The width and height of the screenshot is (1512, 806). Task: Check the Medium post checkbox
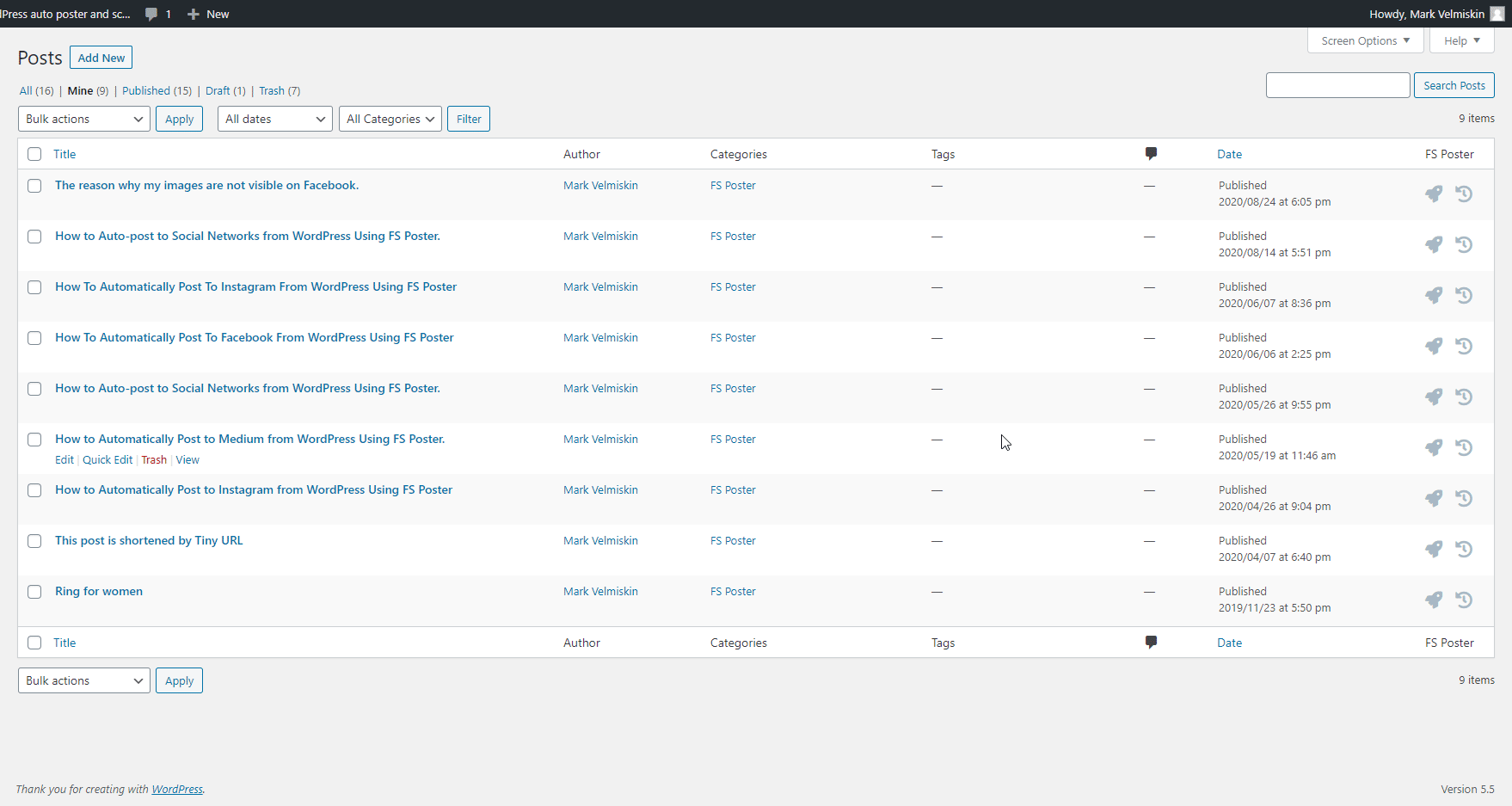34,440
